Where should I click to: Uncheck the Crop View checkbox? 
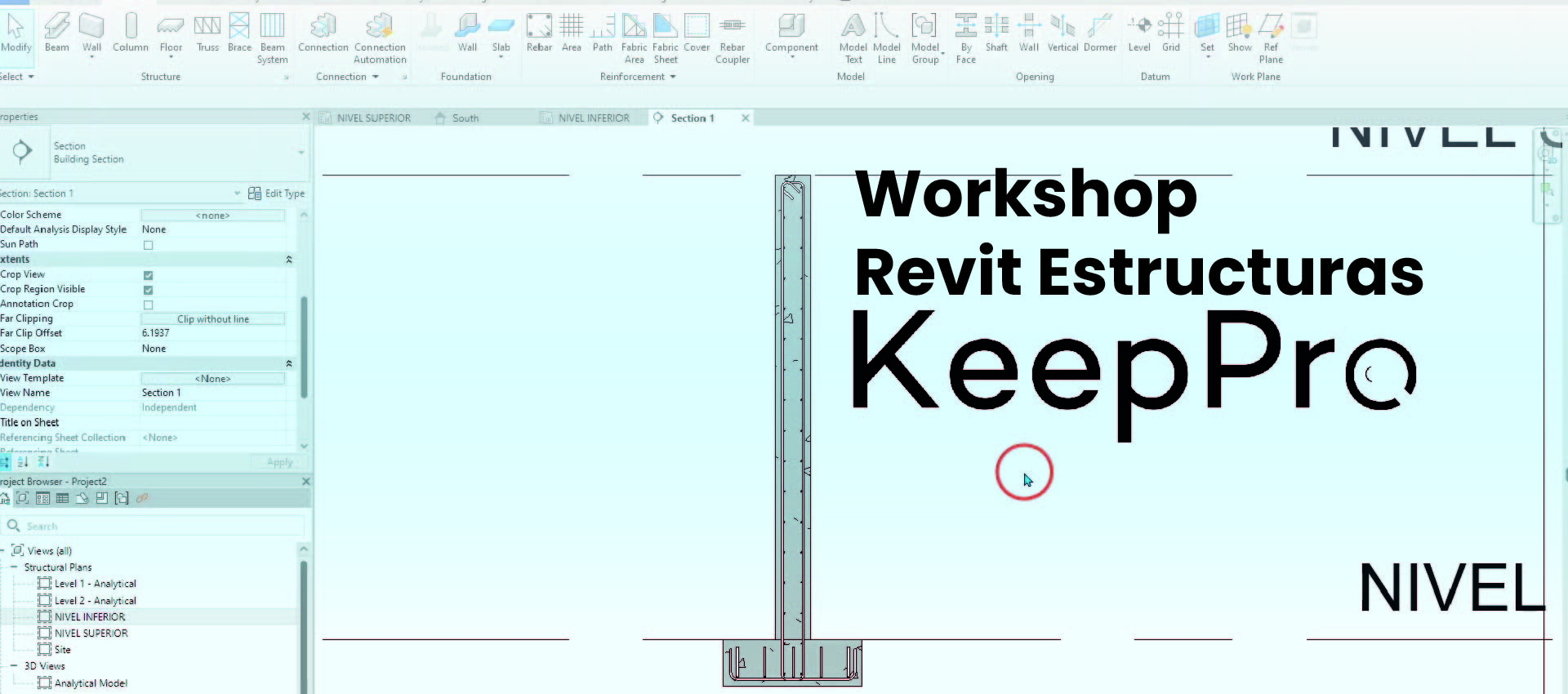coord(148,275)
